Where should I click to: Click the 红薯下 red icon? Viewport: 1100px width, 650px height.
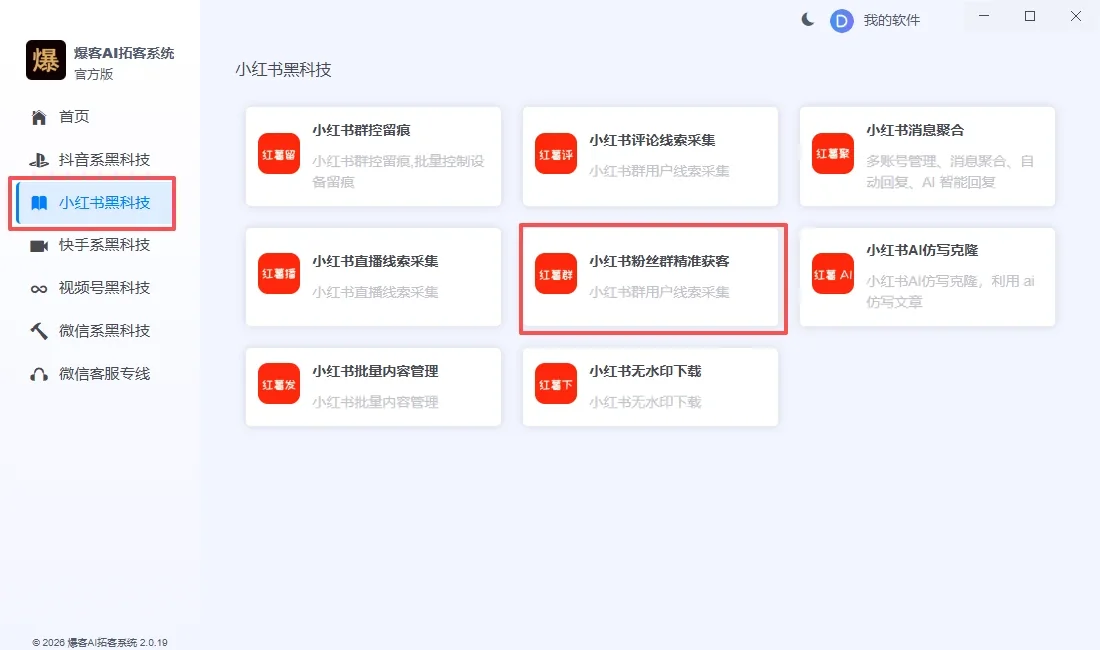pos(556,384)
